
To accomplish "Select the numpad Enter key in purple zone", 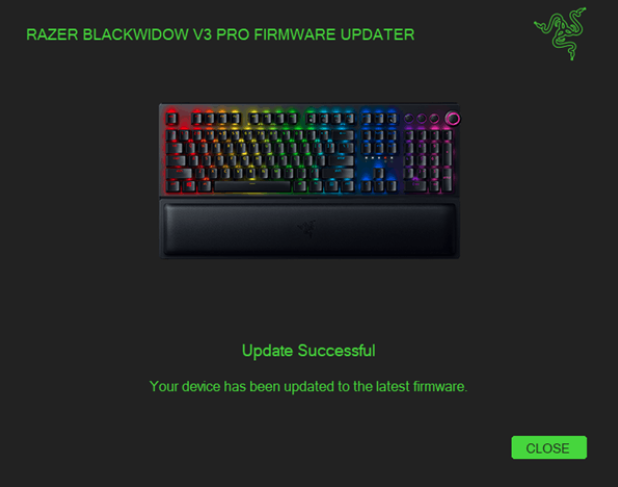I will click(x=447, y=179).
